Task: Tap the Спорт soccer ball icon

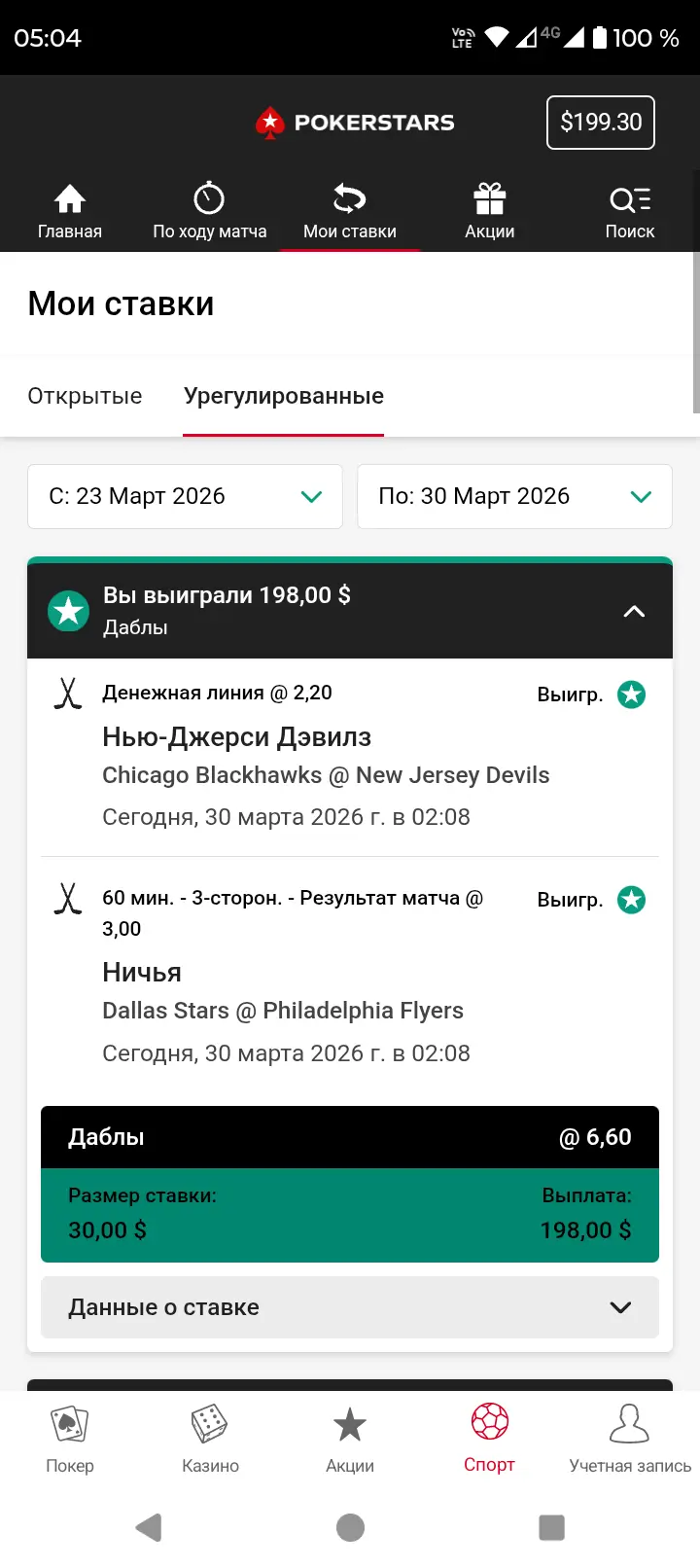Action: click(489, 1423)
